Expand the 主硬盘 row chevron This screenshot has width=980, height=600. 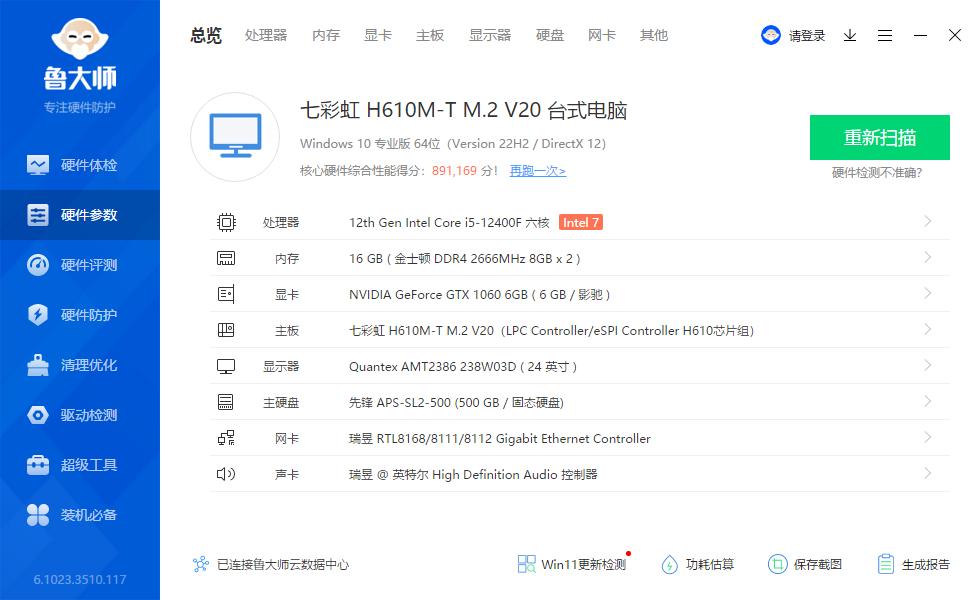tap(928, 401)
